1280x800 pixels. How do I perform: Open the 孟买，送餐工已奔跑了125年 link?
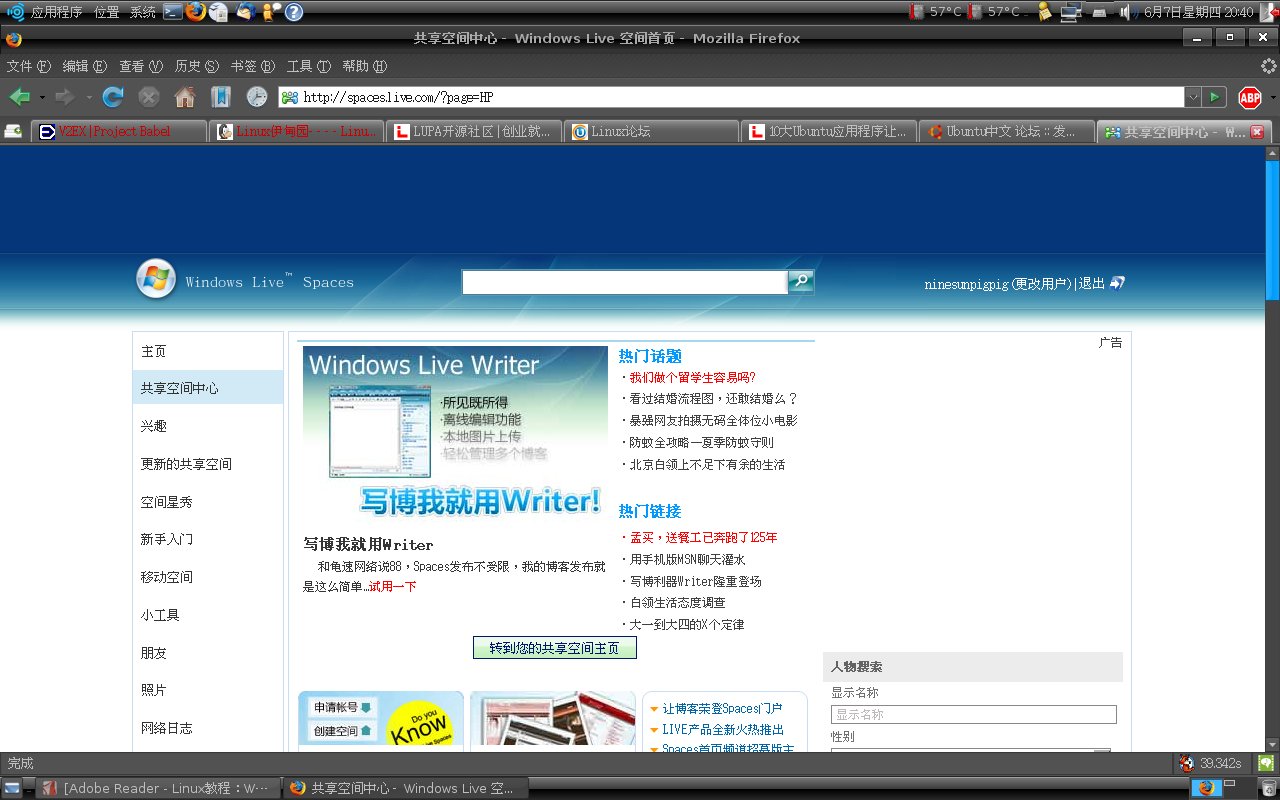pos(703,537)
